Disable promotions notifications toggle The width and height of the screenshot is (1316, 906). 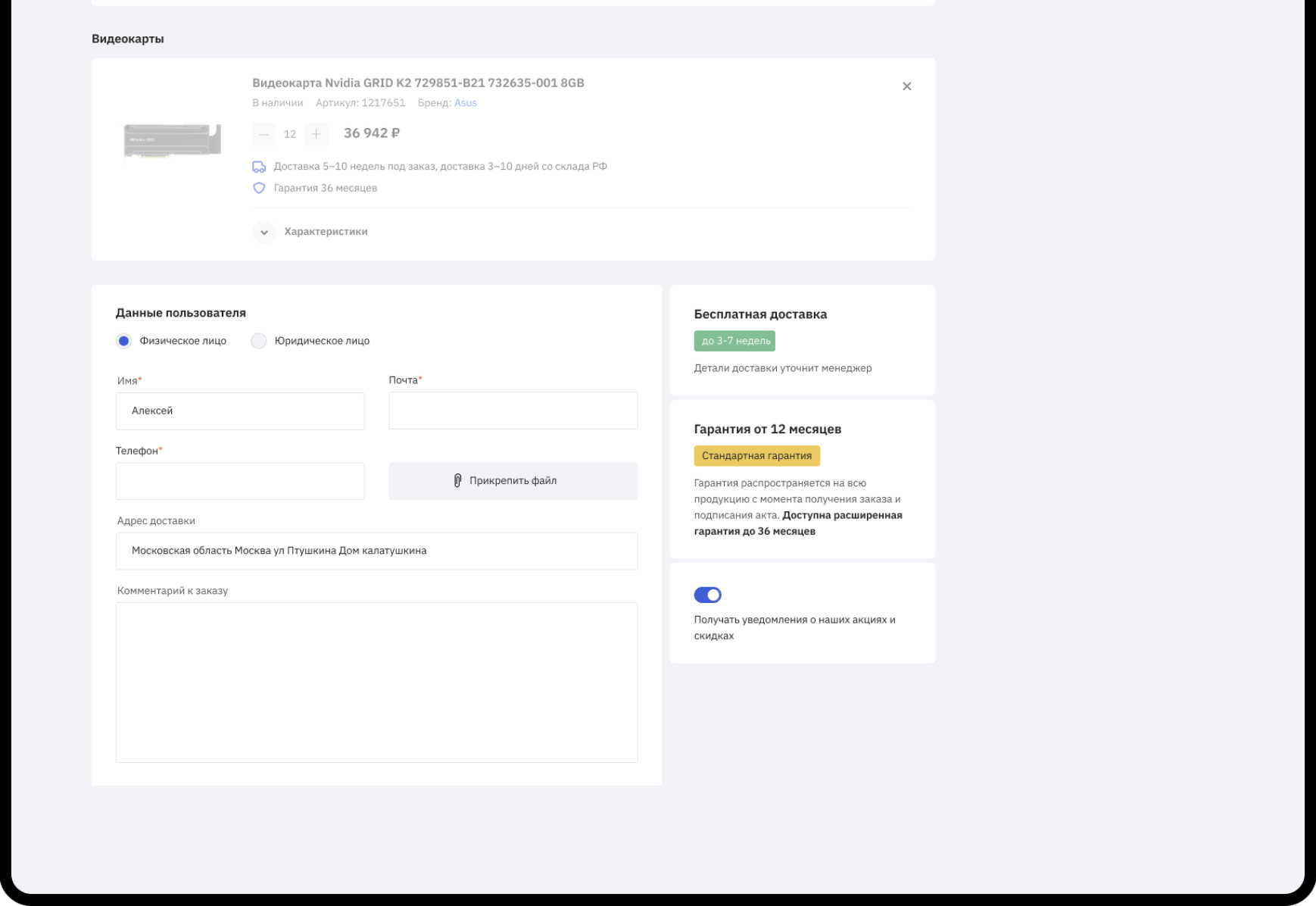pyautogui.click(x=707, y=595)
